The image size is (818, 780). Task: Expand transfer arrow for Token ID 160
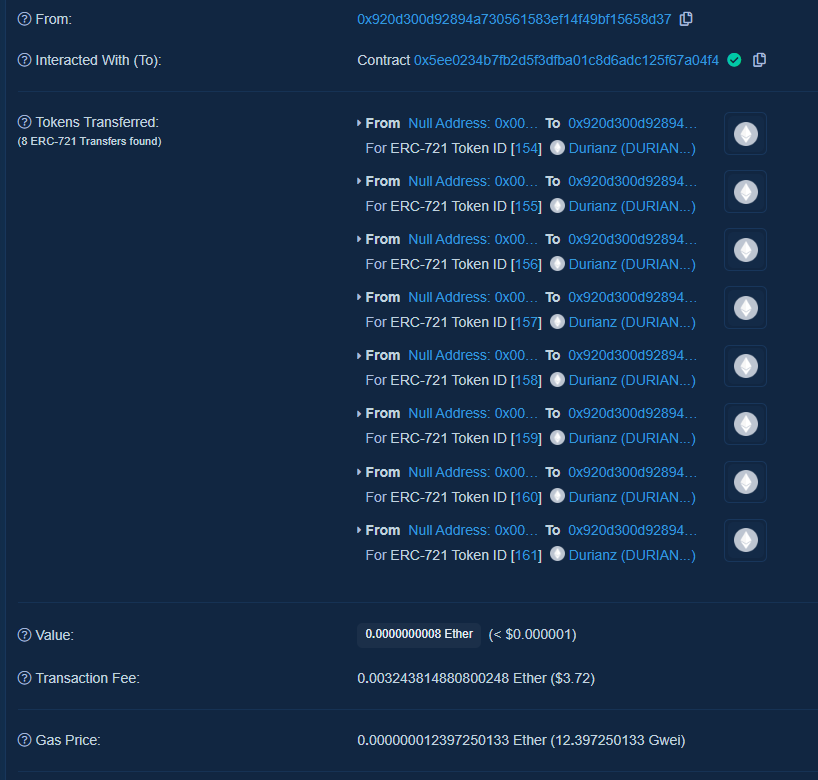(359, 472)
